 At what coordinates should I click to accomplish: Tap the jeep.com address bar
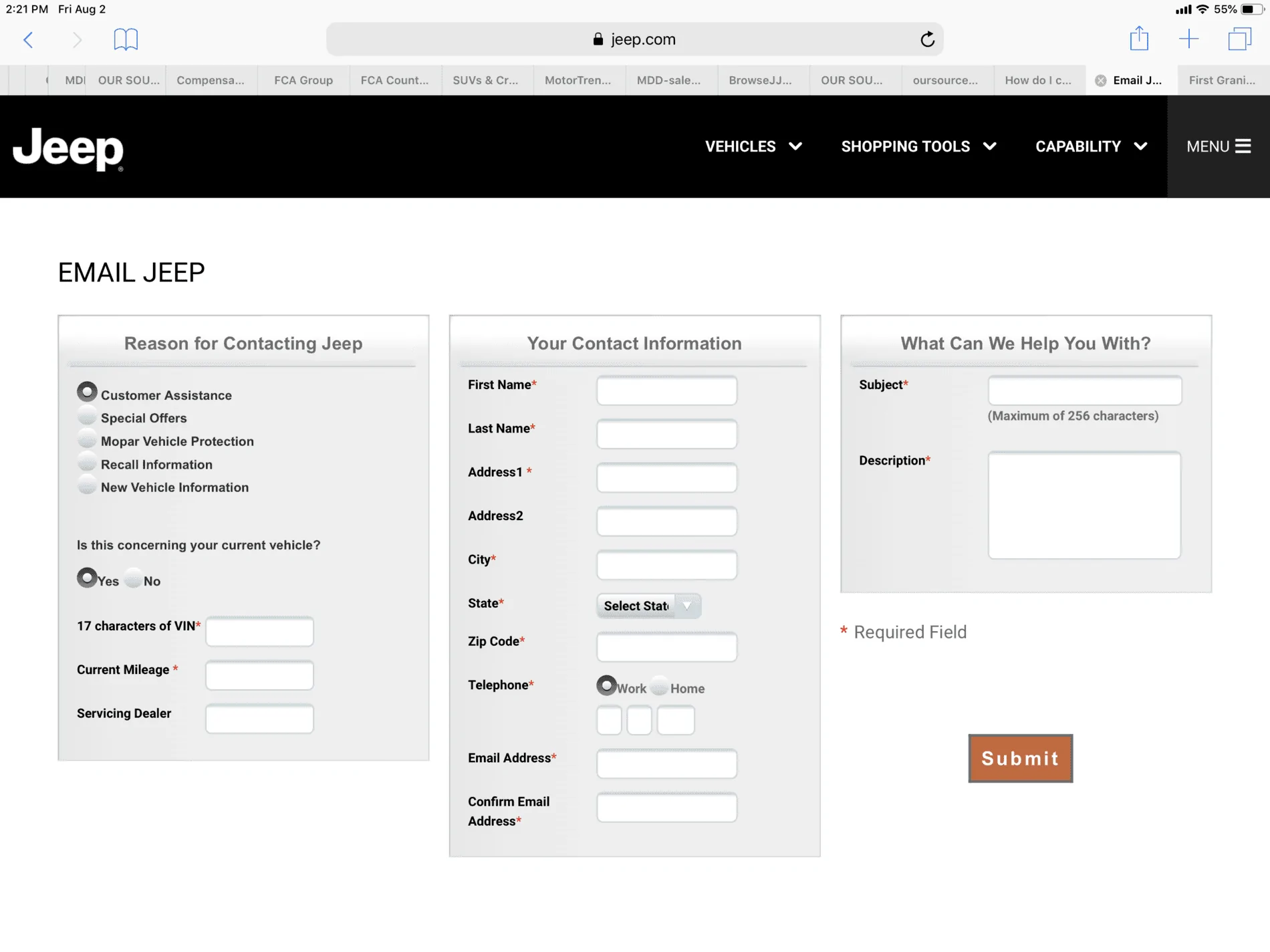pos(634,39)
